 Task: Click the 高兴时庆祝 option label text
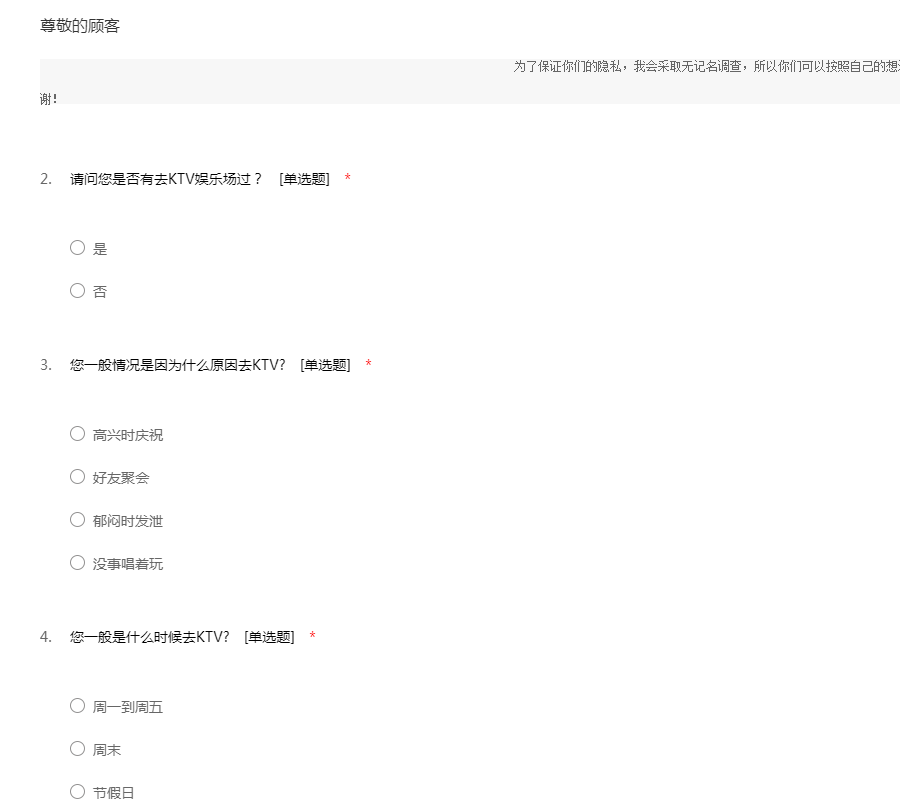[128, 435]
